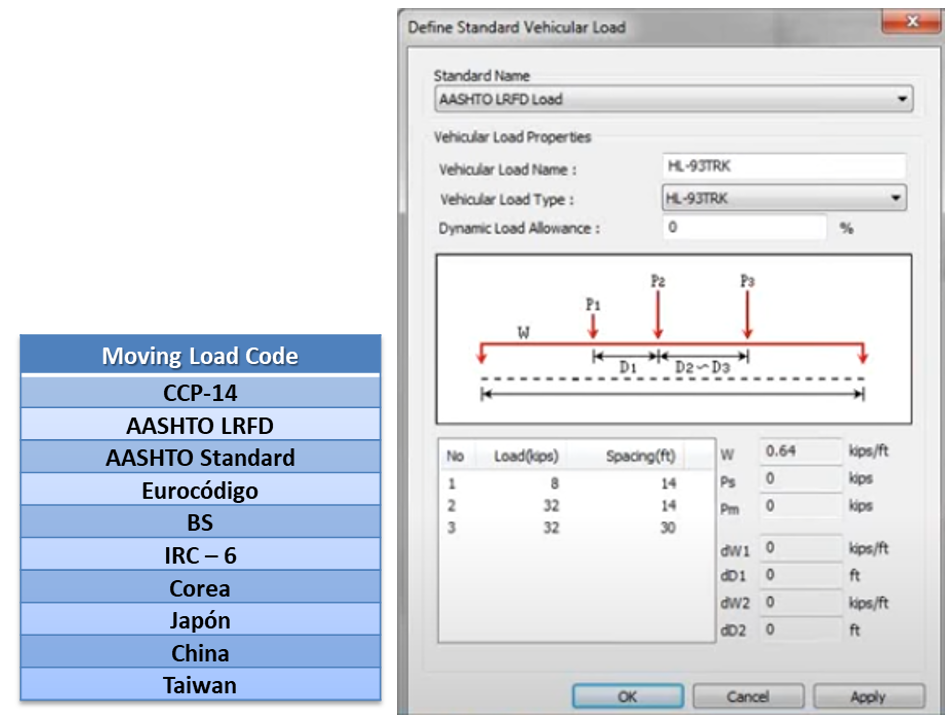Image resolution: width=948 pixels, height=721 pixels.
Task: Click the W distributed load label in diagram
Action: point(524,332)
